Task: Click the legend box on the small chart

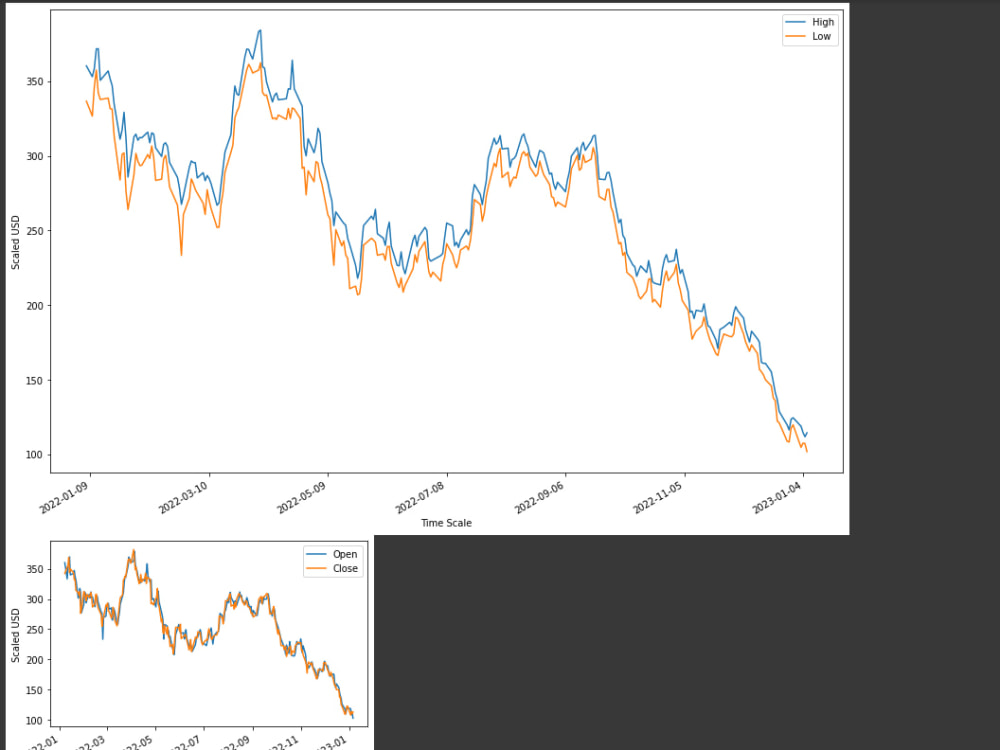Action: click(332, 561)
